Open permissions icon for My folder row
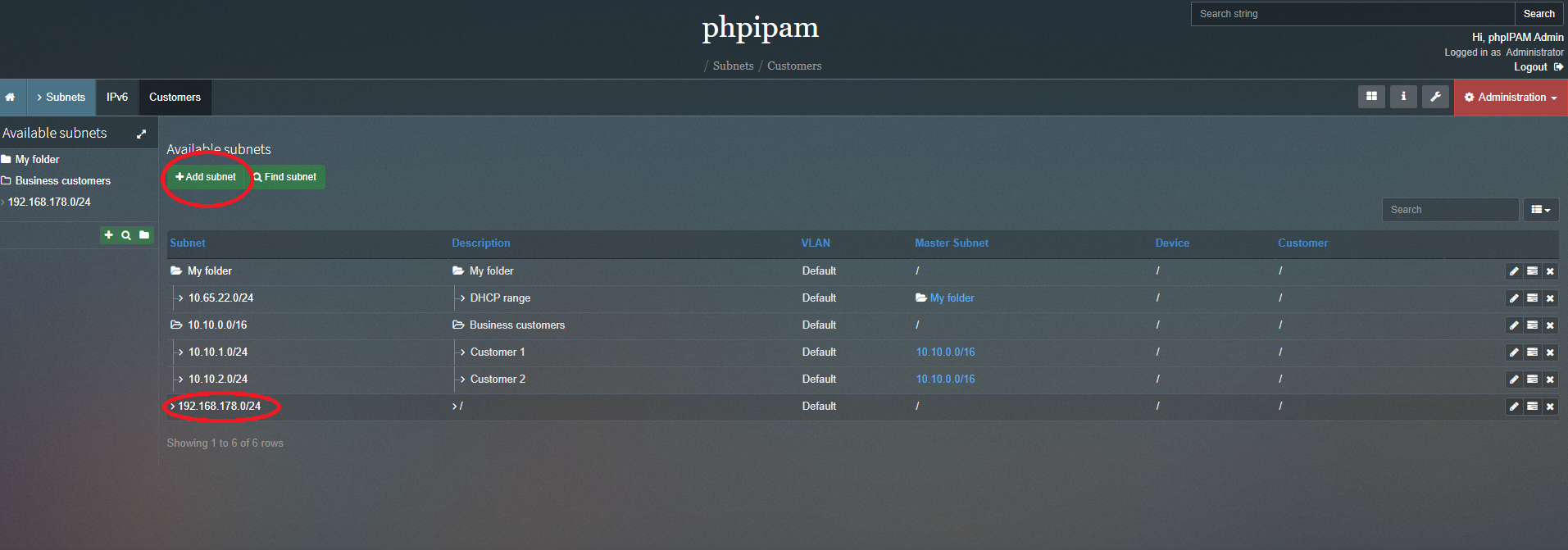The image size is (1568, 550). pos(1532,271)
